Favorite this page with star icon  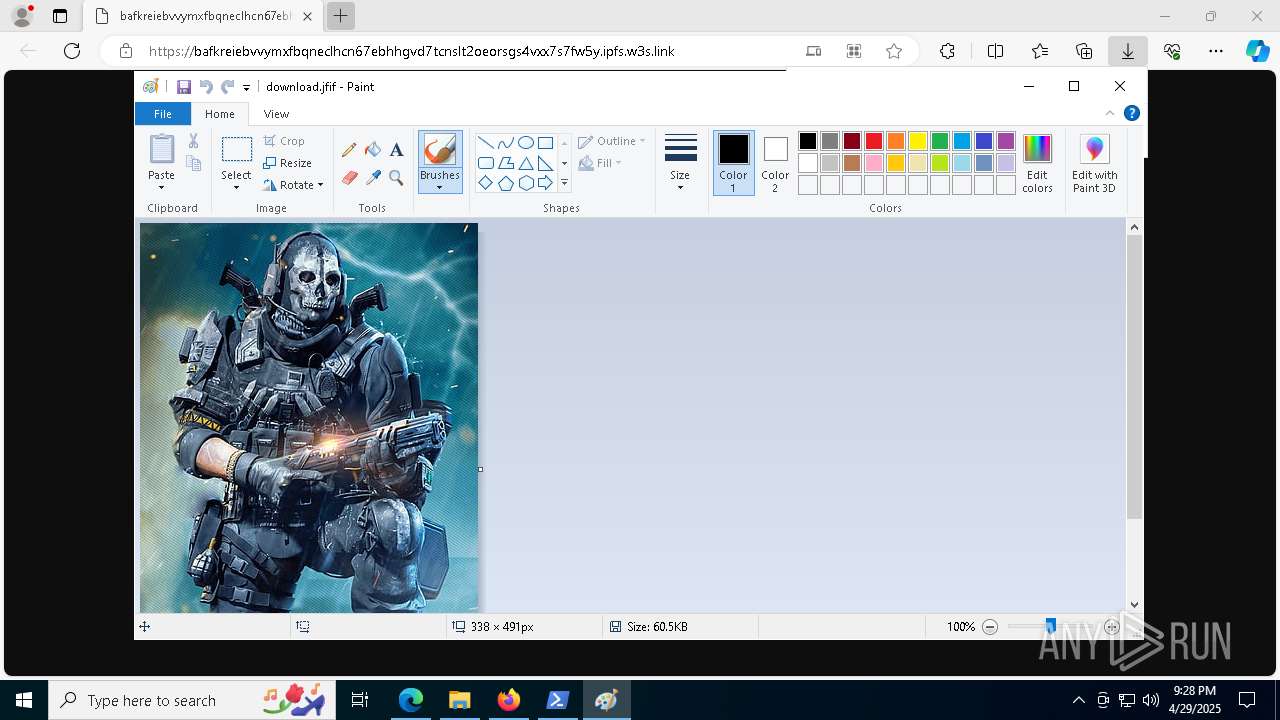pyautogui.click(x=894, y=51)
